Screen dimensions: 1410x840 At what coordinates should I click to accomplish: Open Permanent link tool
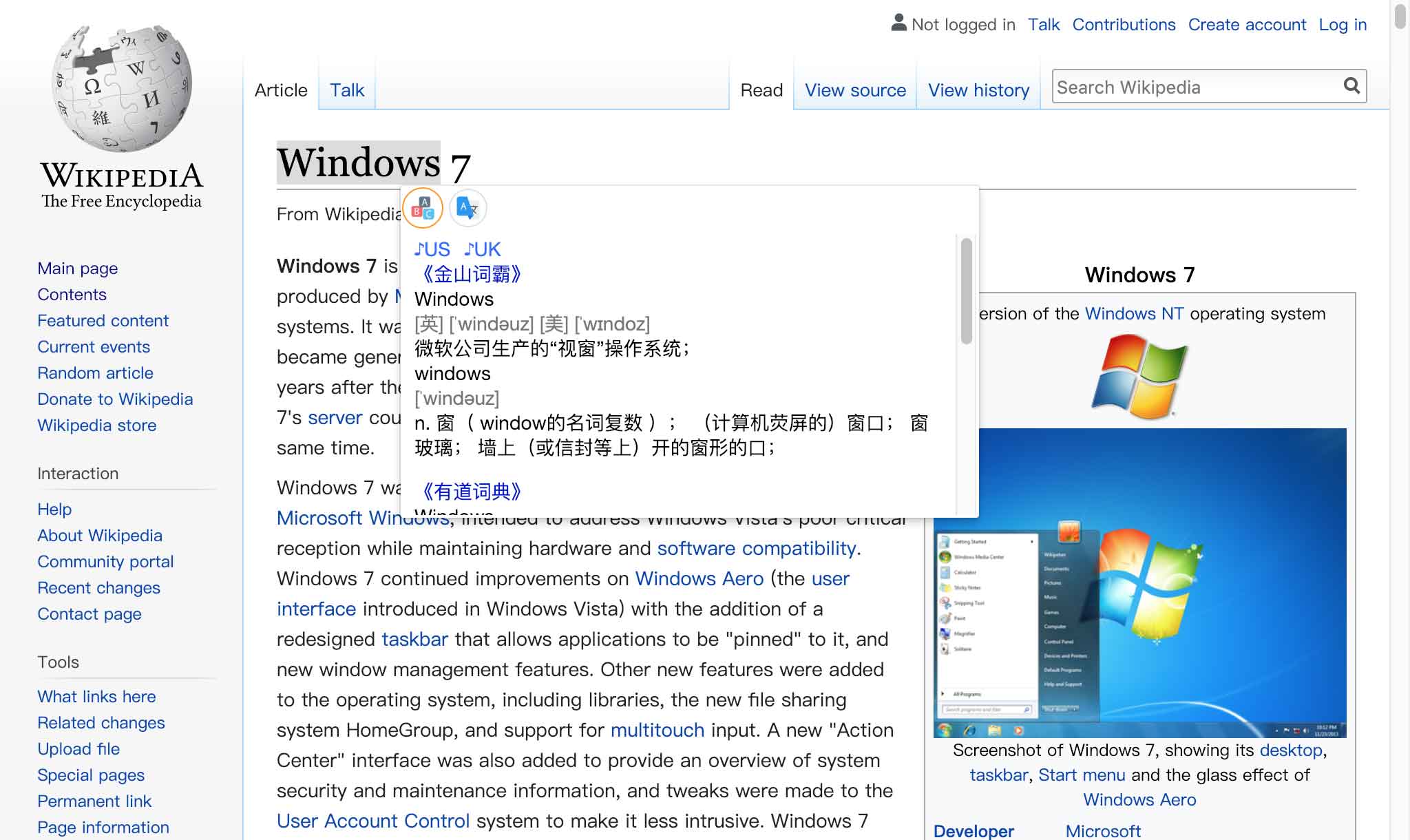pos(94,801)
